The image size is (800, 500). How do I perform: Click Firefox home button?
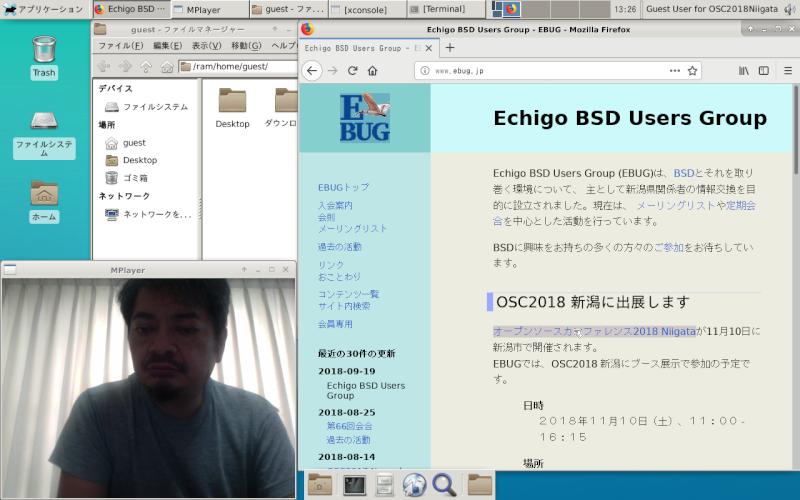pos(372,71)
